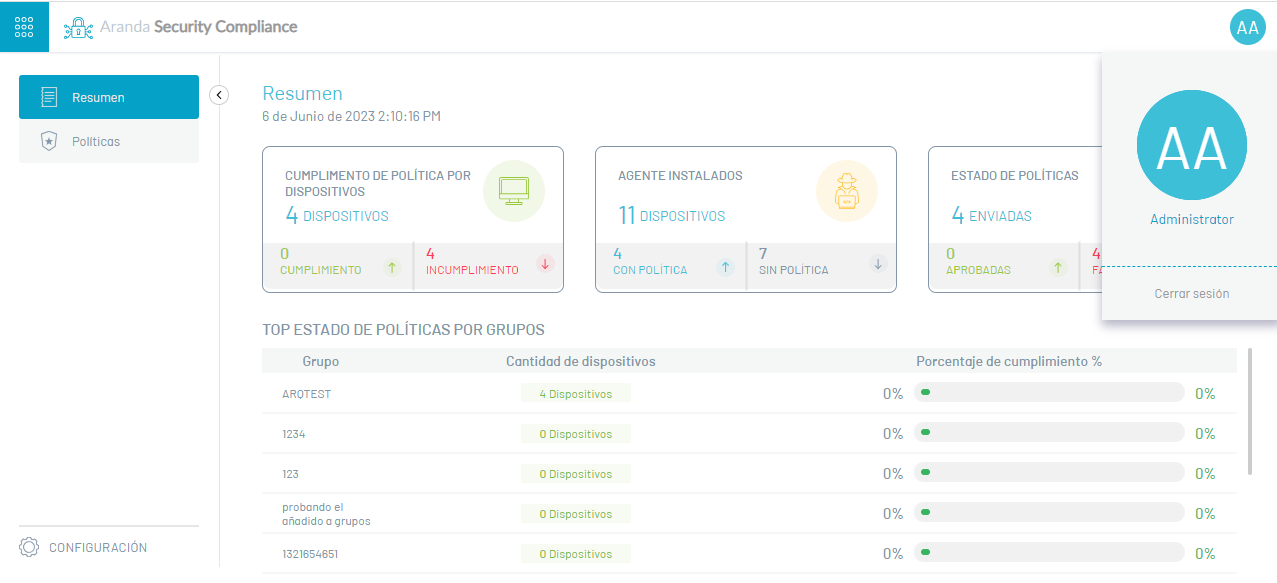Screen dimensions: 1277x583
Task: Click the blue up arrow beside Con Política
Action: click(726, 266)
